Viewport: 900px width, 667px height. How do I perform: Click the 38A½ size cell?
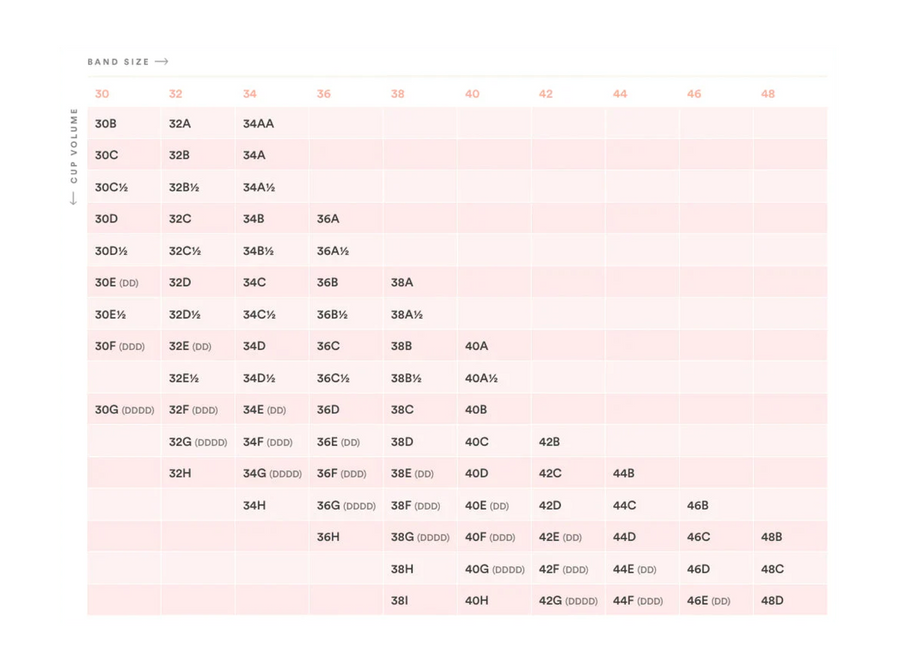[407, 314]
